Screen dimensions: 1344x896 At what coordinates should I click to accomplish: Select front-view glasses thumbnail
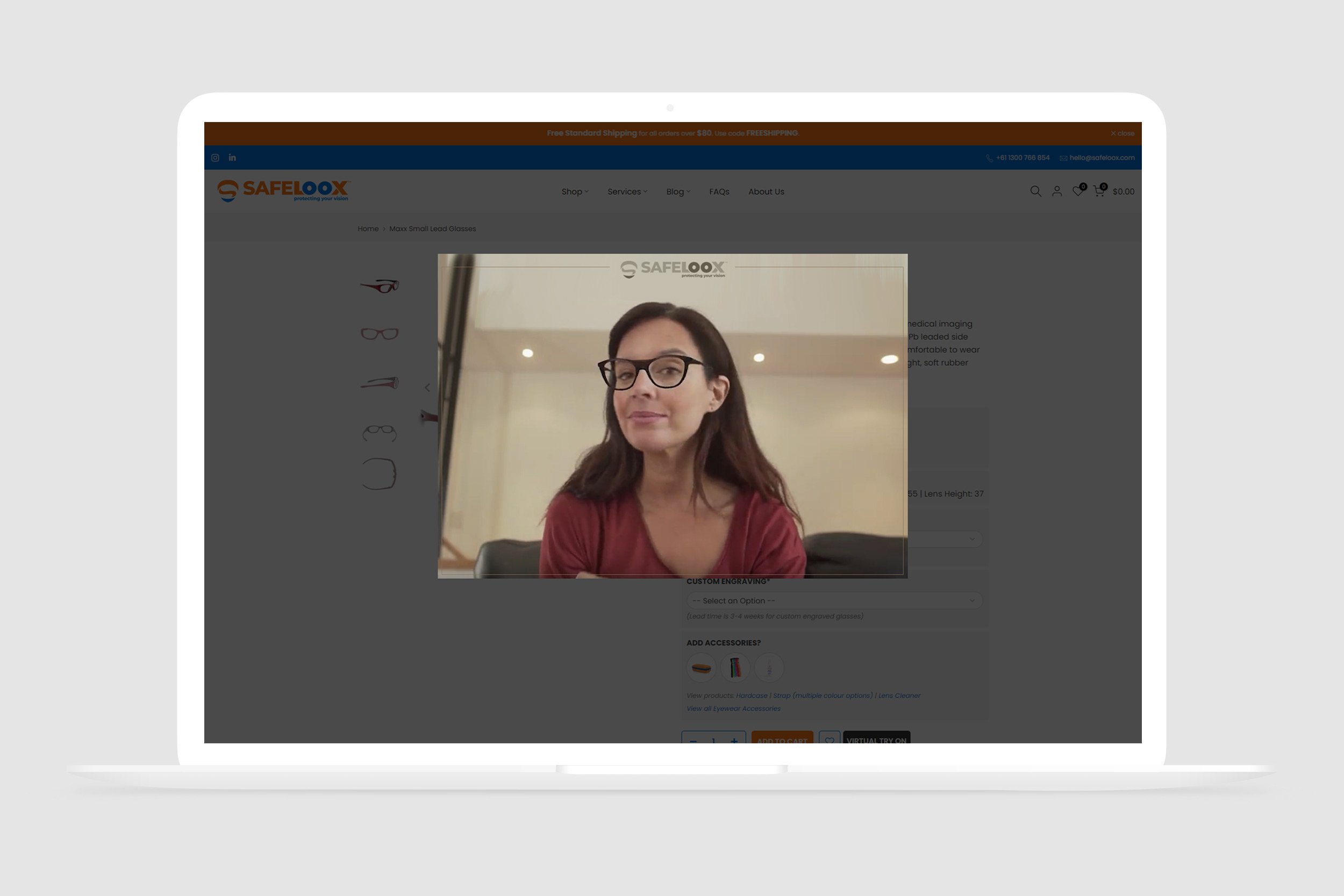click(x=380, y=333)
